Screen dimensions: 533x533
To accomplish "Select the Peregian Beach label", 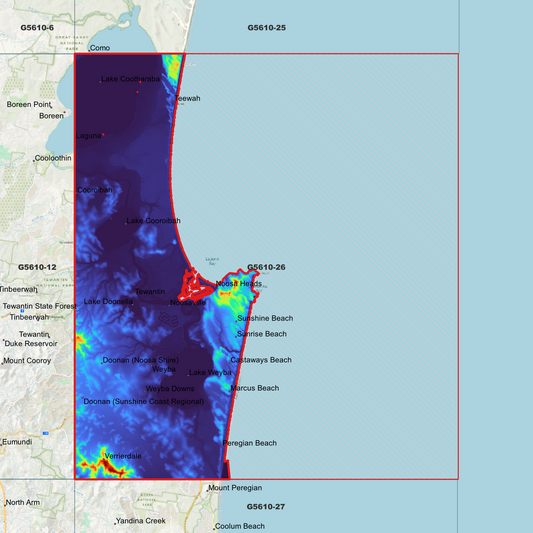I will [x=250, y=443].
